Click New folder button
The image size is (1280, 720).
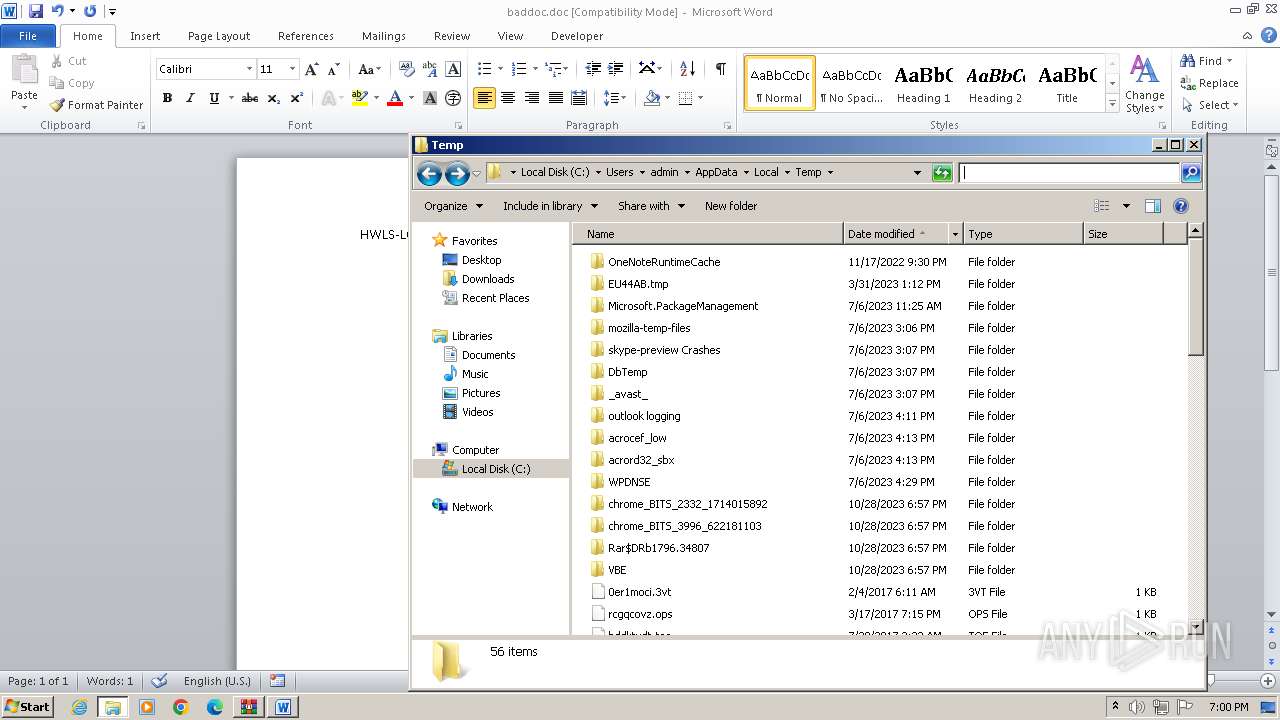tap(731, 206)
